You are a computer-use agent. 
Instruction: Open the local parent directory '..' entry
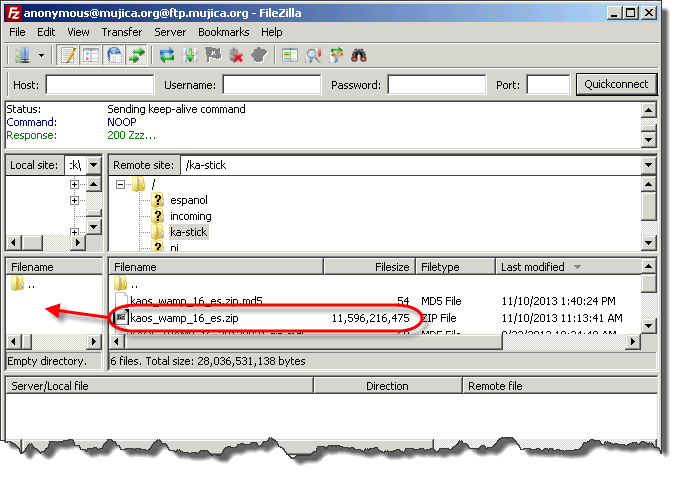click(23, 284)
